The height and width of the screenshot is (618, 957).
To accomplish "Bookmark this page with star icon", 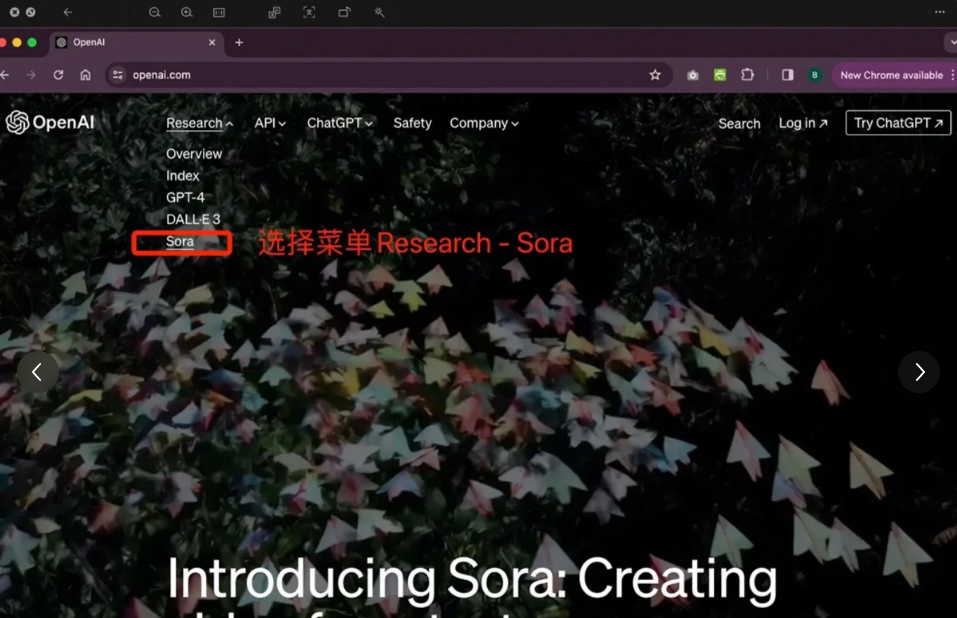I will 655,74.
